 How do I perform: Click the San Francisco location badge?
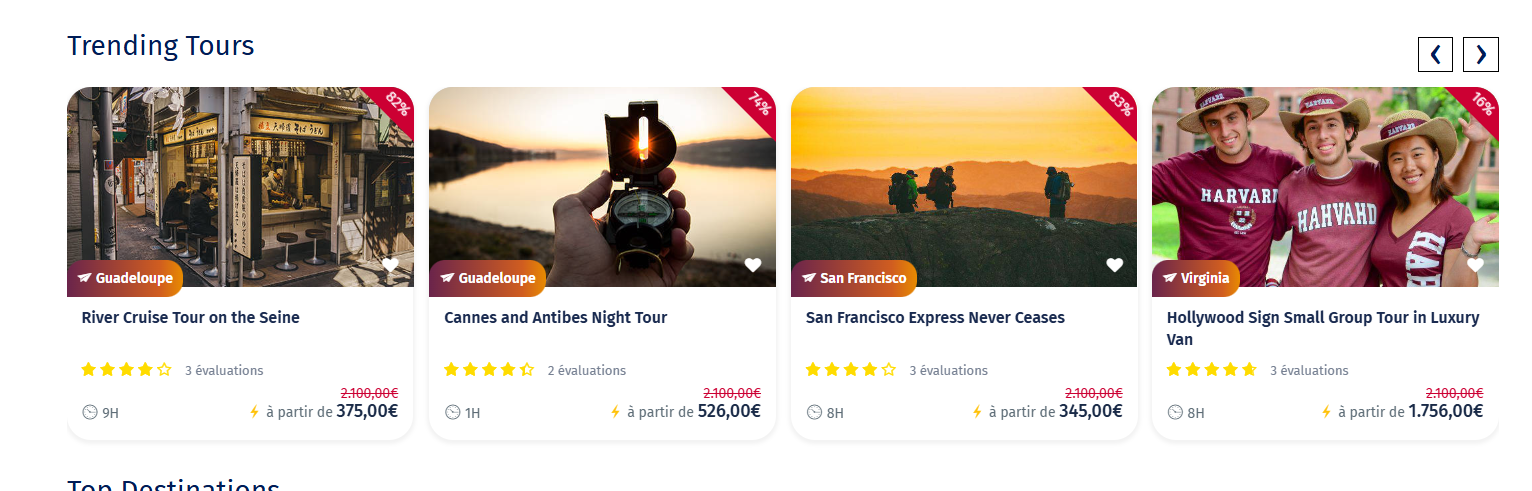[x=853, y=278]
